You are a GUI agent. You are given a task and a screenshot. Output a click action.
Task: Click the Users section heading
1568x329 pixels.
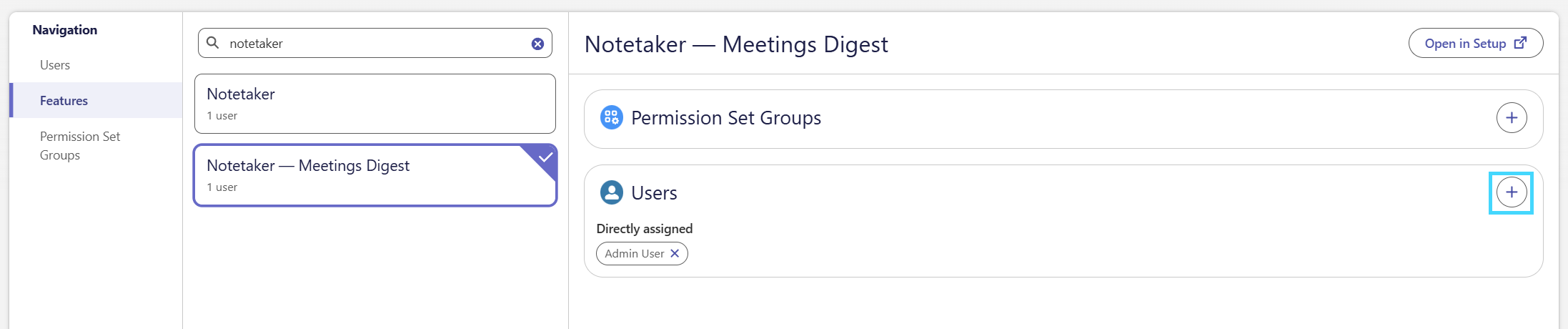pos(654,192)
